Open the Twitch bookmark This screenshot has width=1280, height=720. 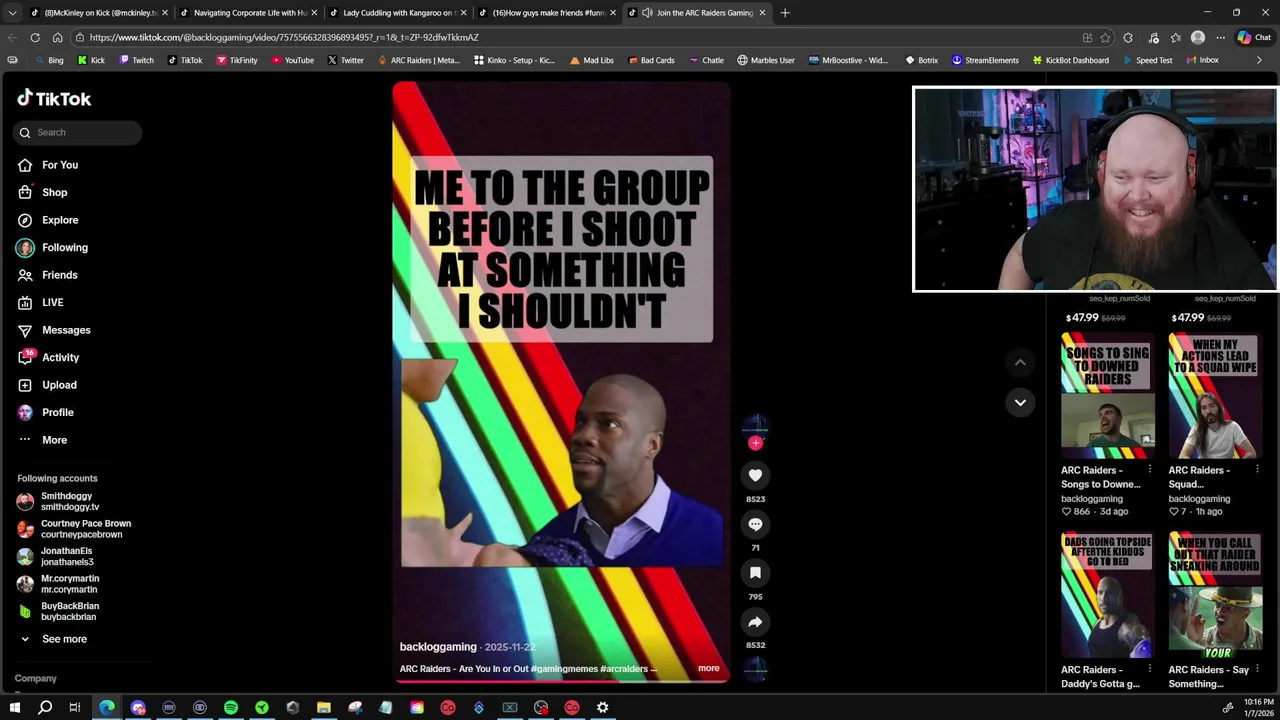point(137,60)
